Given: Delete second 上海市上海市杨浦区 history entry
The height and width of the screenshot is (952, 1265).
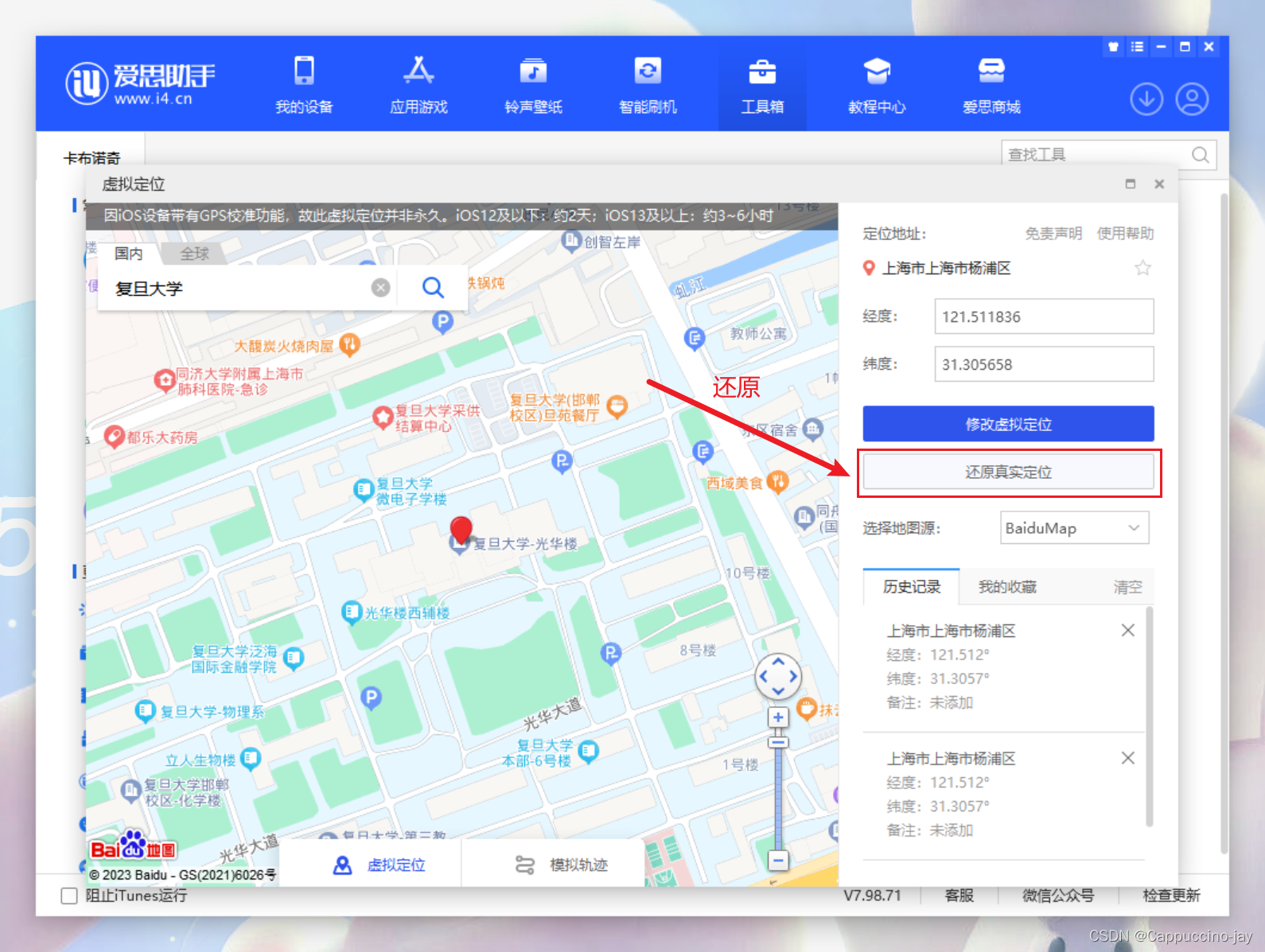Looking at the screenshot, I should [x=1128, y=758].
